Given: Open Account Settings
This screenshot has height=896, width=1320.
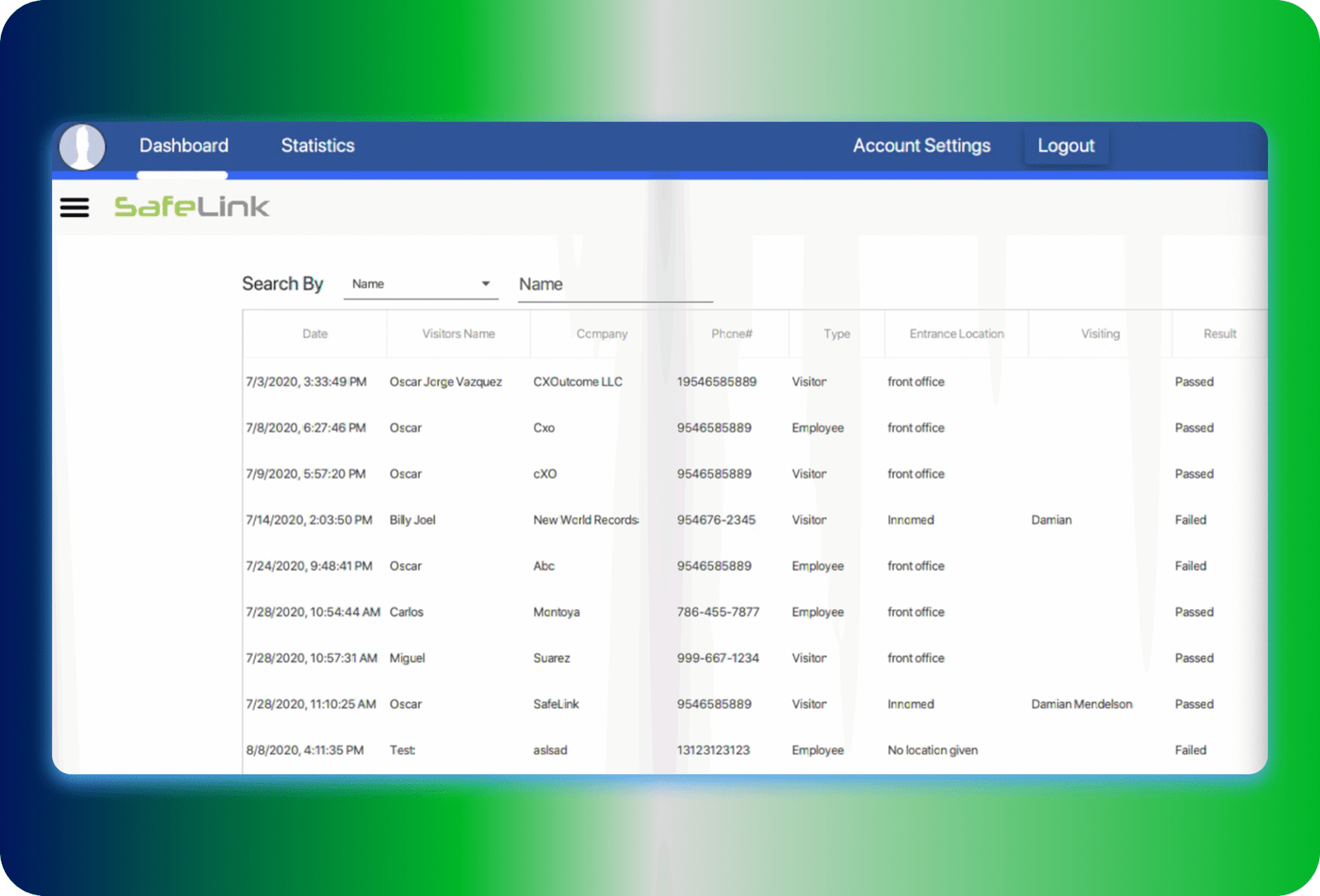Looking at the screenshot, I should (x=921, y=146).
